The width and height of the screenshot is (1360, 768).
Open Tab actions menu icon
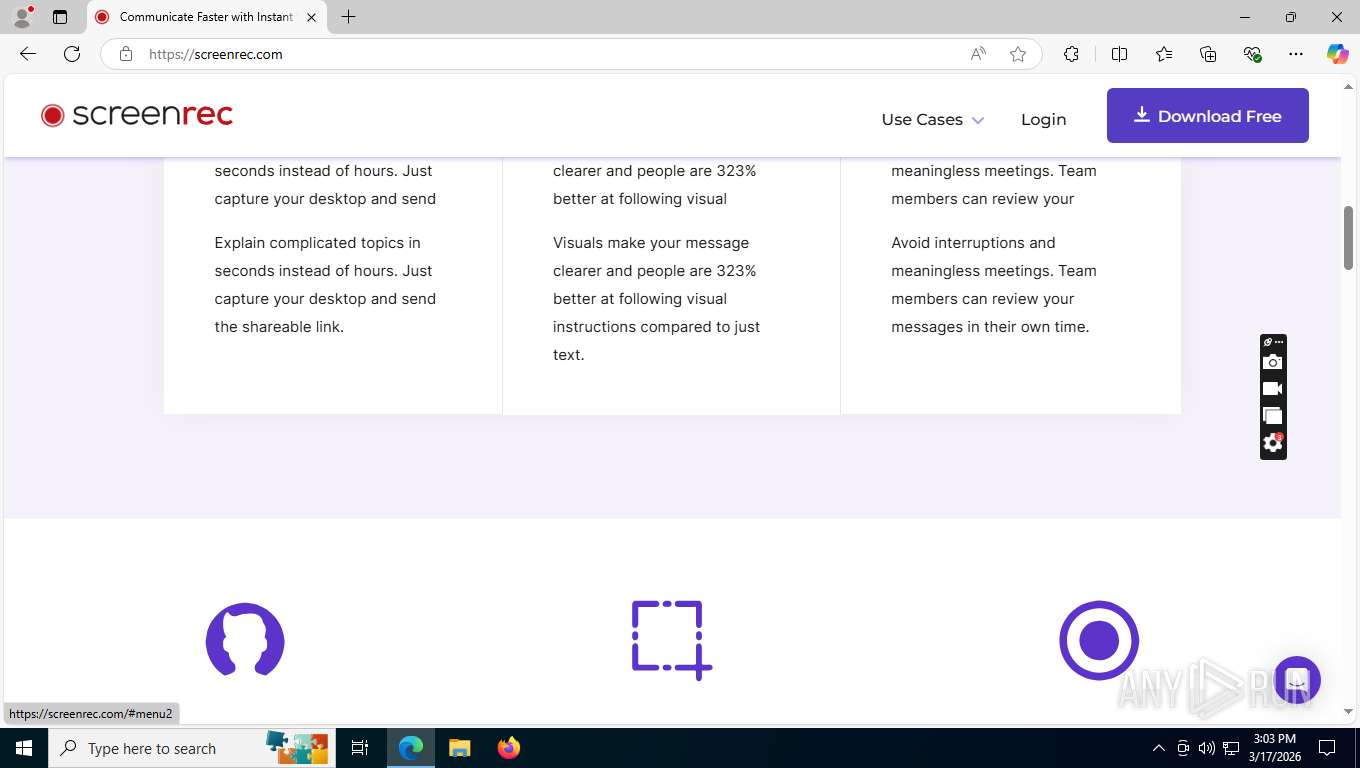(x=60, y=17)
